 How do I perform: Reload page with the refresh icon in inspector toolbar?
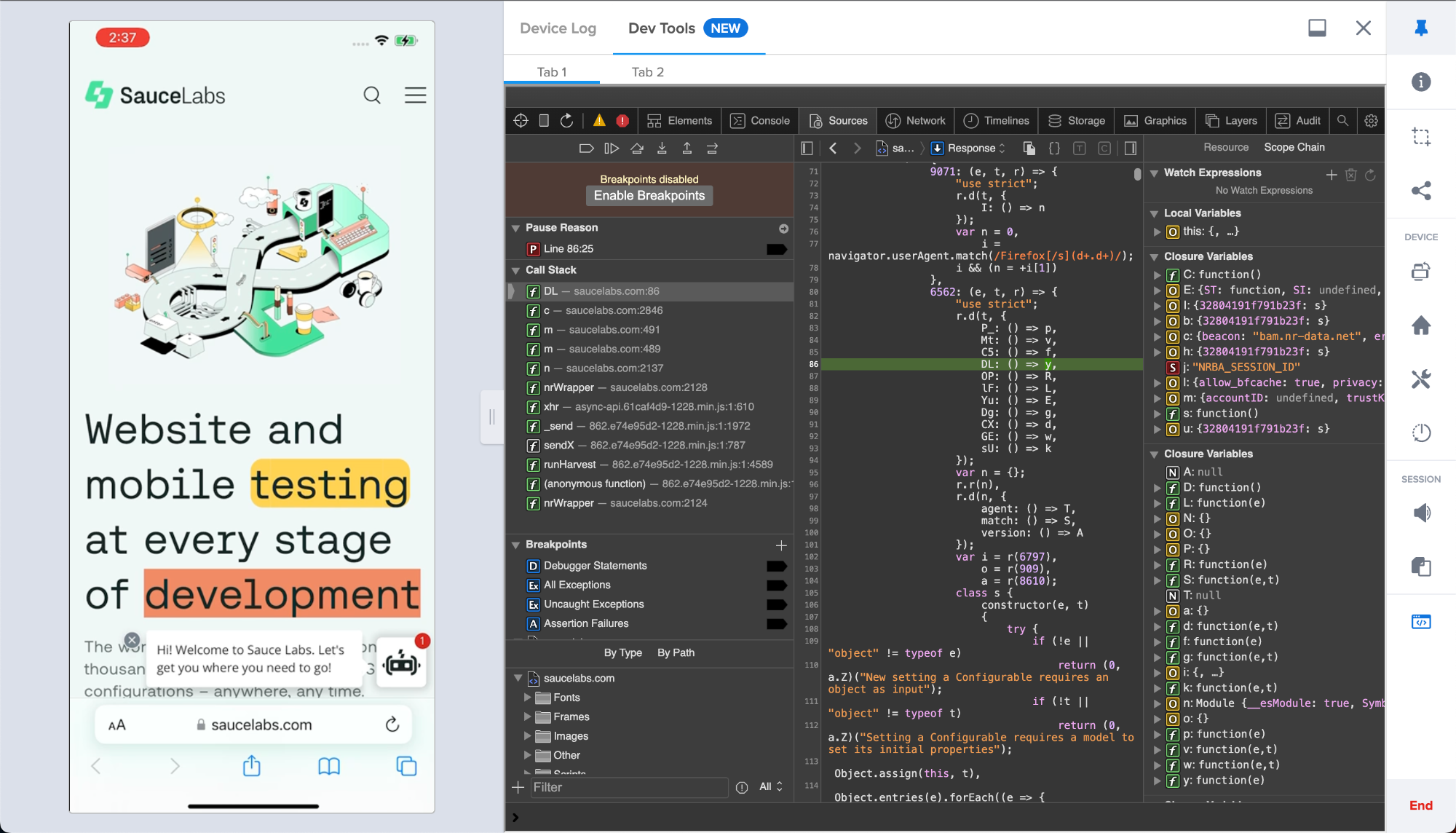[566, 121]
